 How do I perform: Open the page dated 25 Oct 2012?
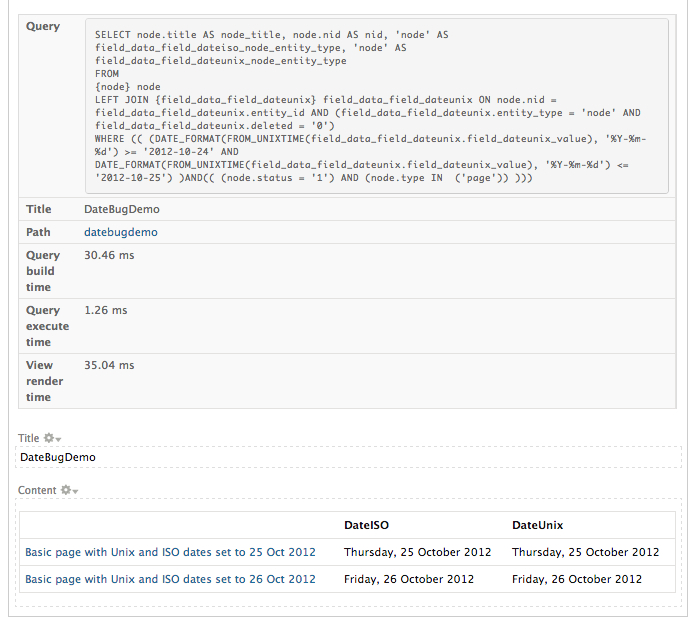click(170, 552)
